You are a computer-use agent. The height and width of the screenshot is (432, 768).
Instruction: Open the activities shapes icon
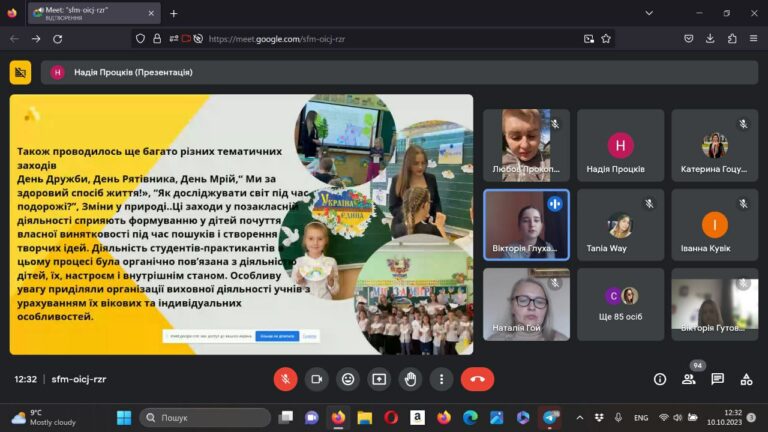click(746, 379)
